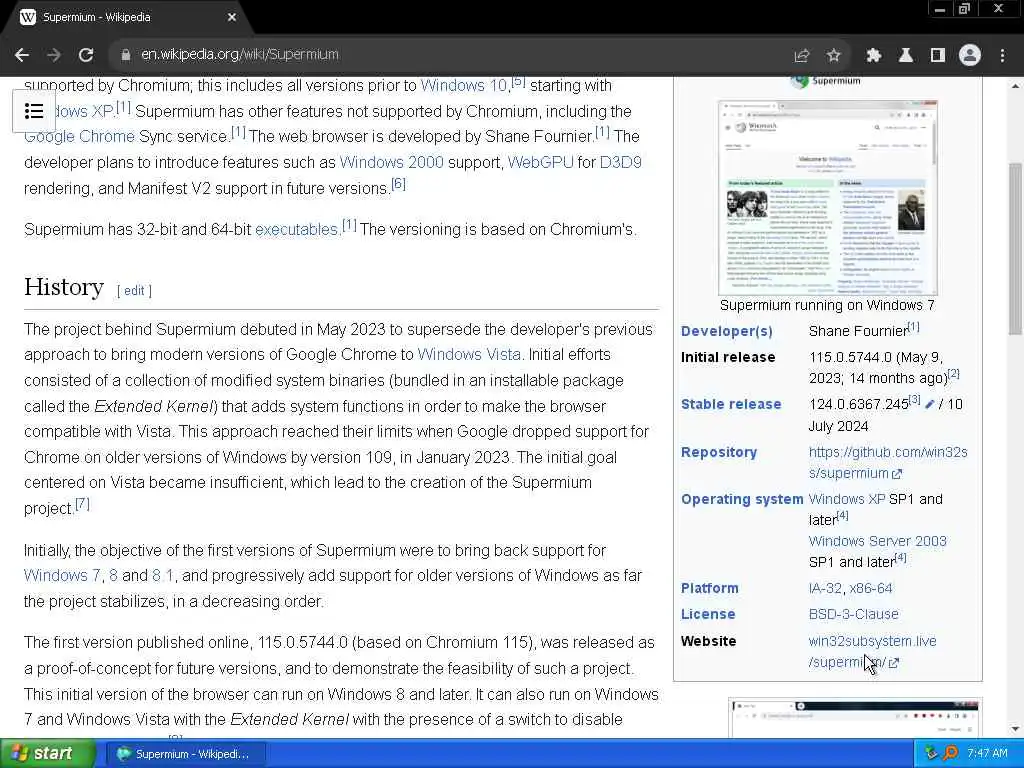The width and height of the screenshot is (1024, 768).
Task: Select Supermium taskbar window button
Action: tap(185, 754)
